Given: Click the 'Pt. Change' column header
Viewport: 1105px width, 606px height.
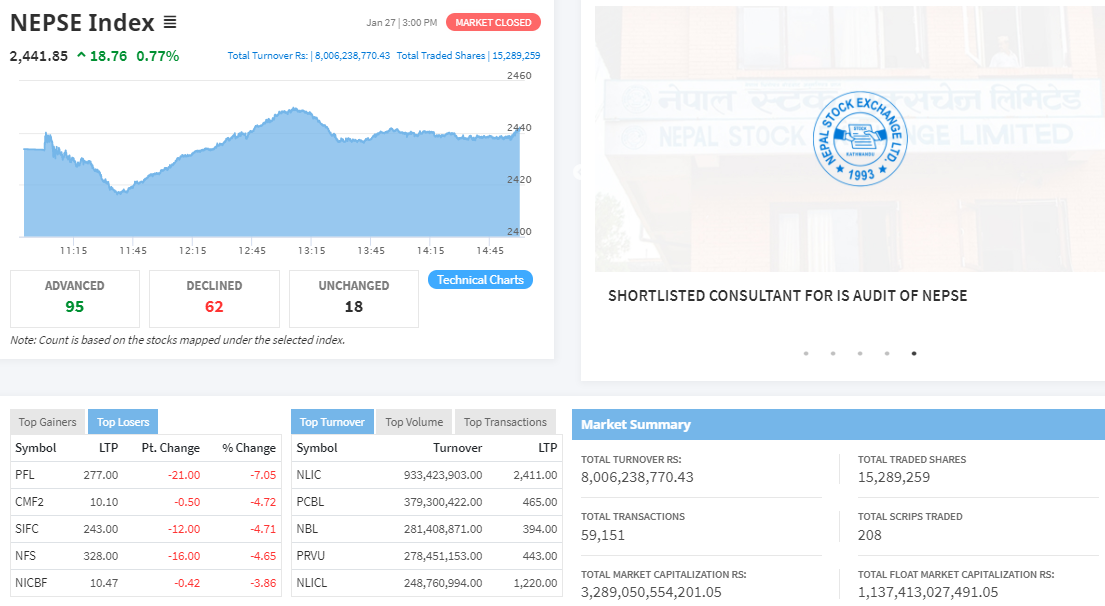Looking at the screenshot, I should click(171, 448).
